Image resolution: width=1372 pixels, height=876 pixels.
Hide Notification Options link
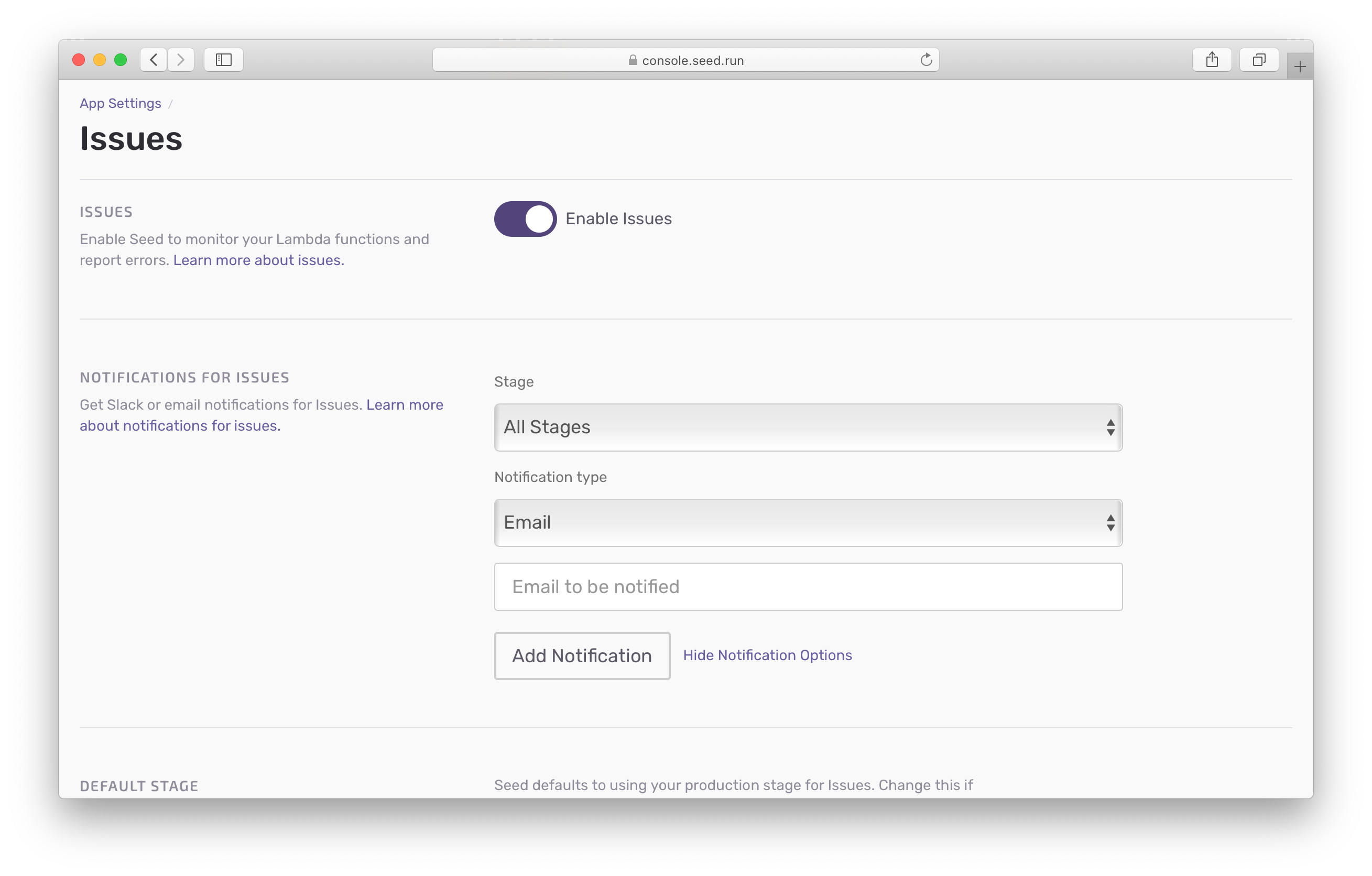point(767,655)
